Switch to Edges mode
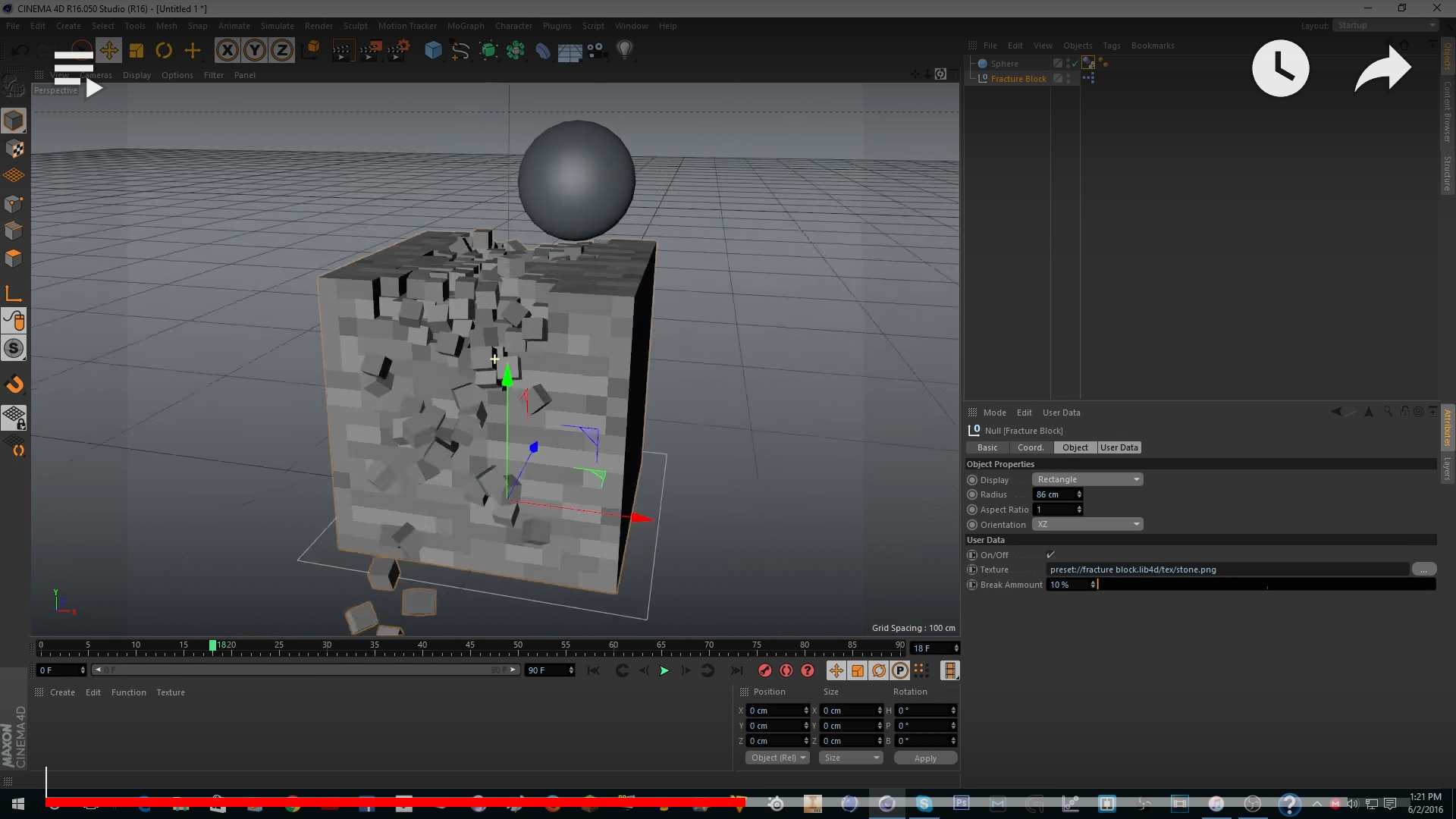Image resolution: width=1456 pixels, height=819 pixels. pos(14,231)
